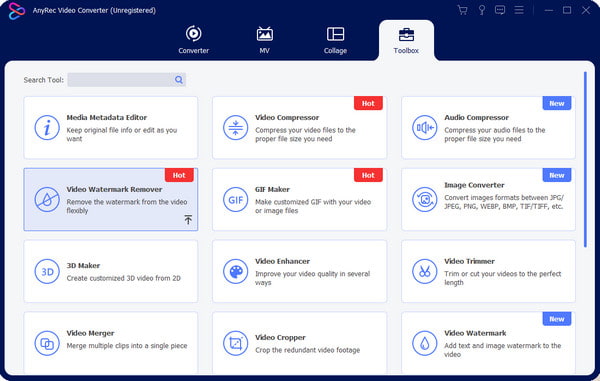Click the New badge on Image Converter
Image resolution: width=600 pixels, height=381 pixels.
click(557, 175)
